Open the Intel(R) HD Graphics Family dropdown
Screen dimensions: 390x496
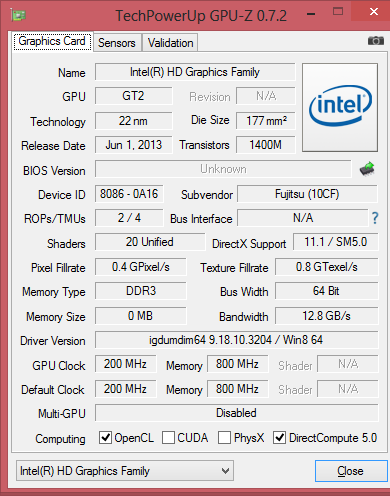point(125,471)
